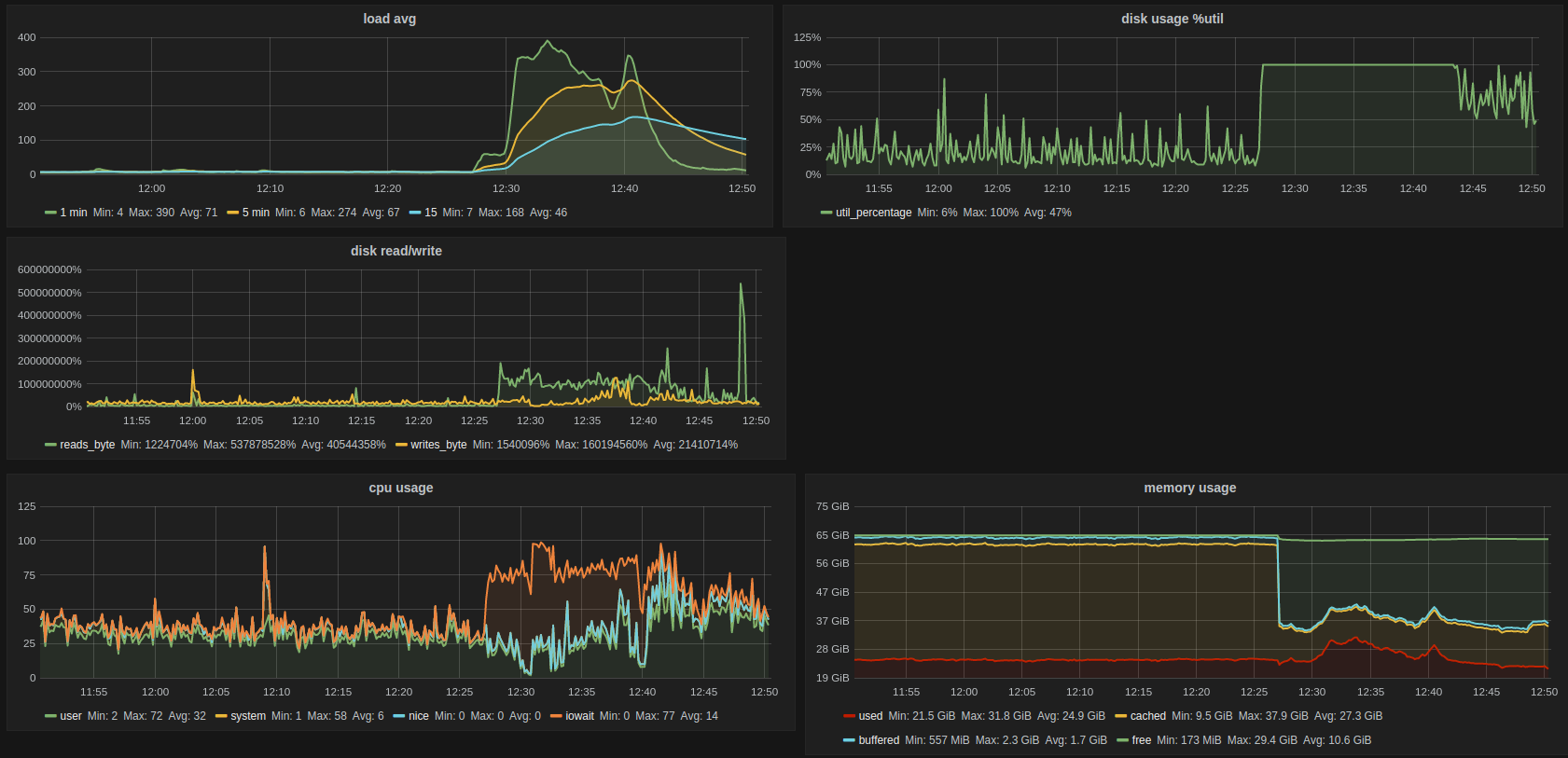The height and width of the screenshot is (758, 1568).
Task: Open the disk read/write panel title menu
Action: tap(395, 251)
